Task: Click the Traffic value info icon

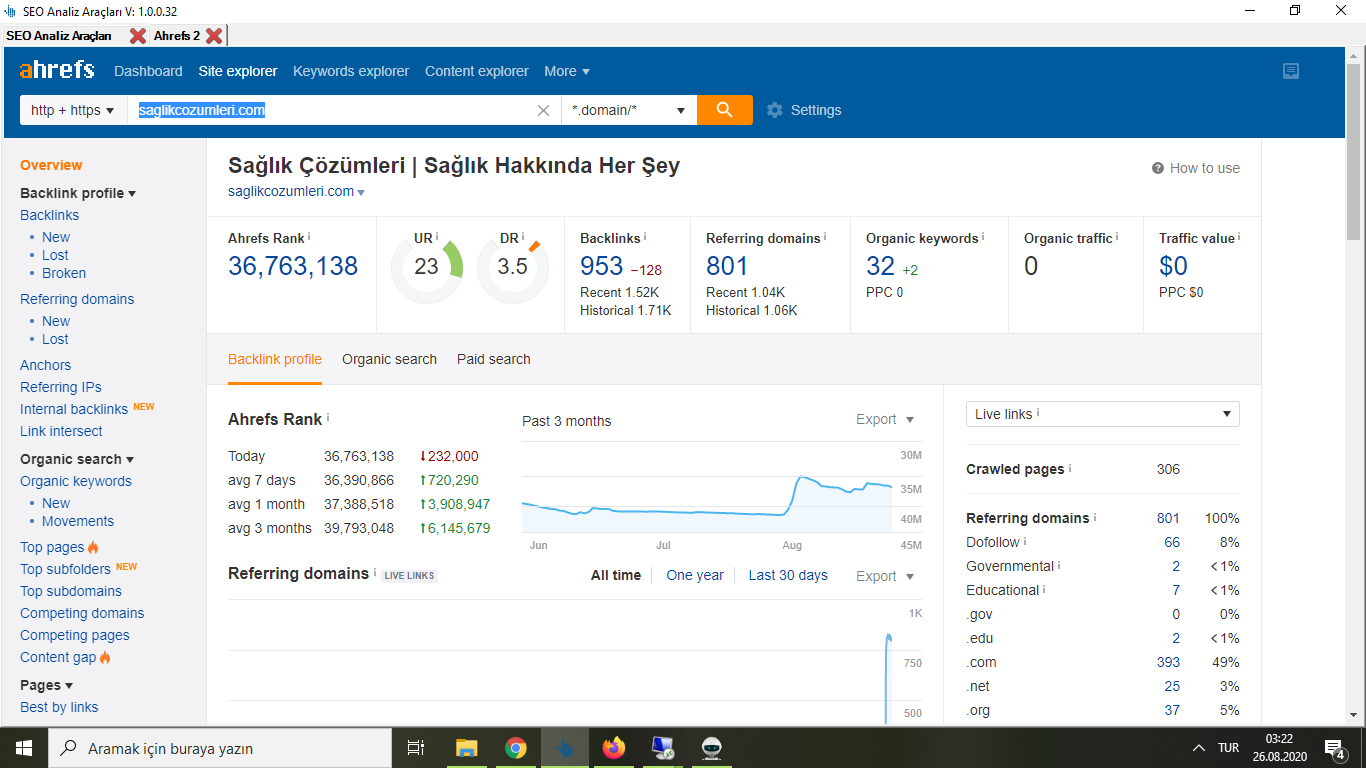Action: tap(1239, 237)
